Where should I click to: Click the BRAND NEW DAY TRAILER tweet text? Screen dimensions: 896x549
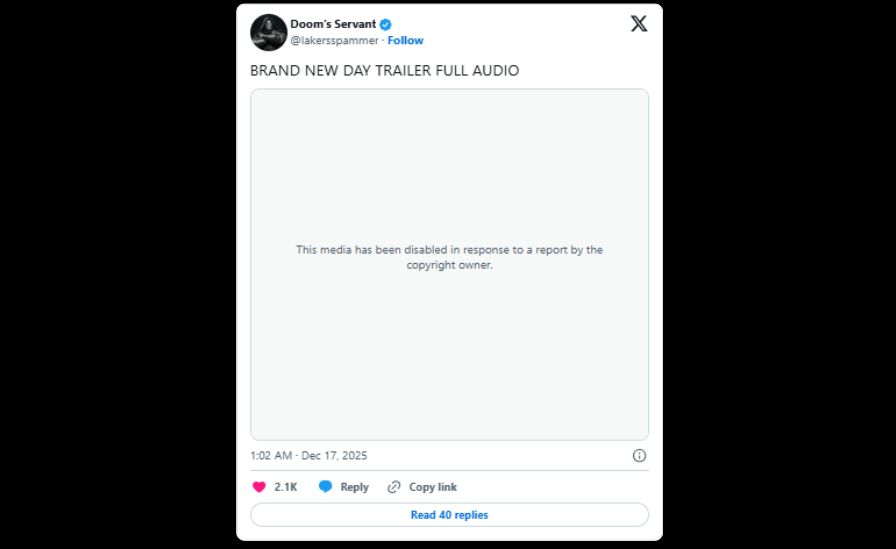(384, 71)
